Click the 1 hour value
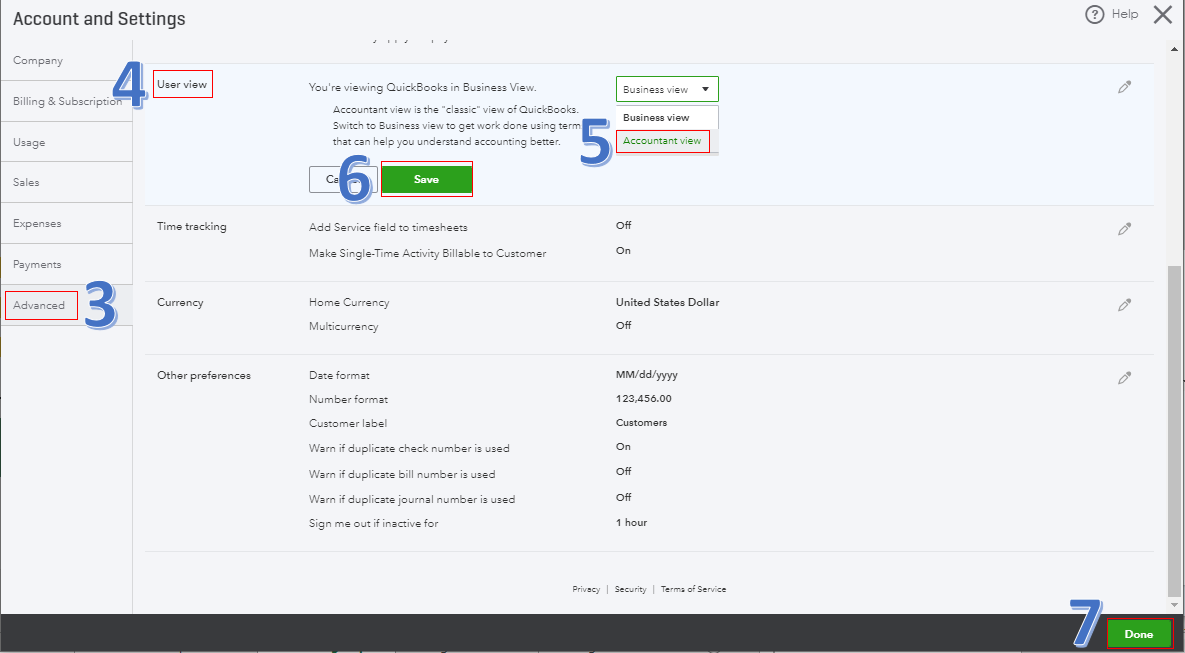Viewport: 1185px width, 653px height. tap(632, 522)
